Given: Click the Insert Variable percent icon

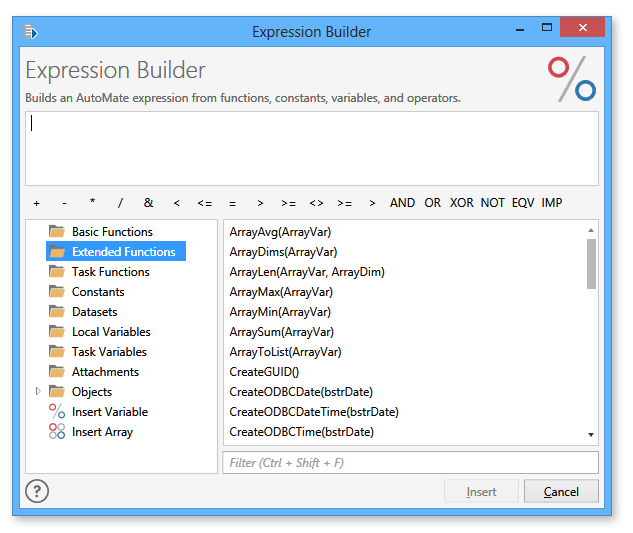Looking at the screenshot, I should [56, 412].
